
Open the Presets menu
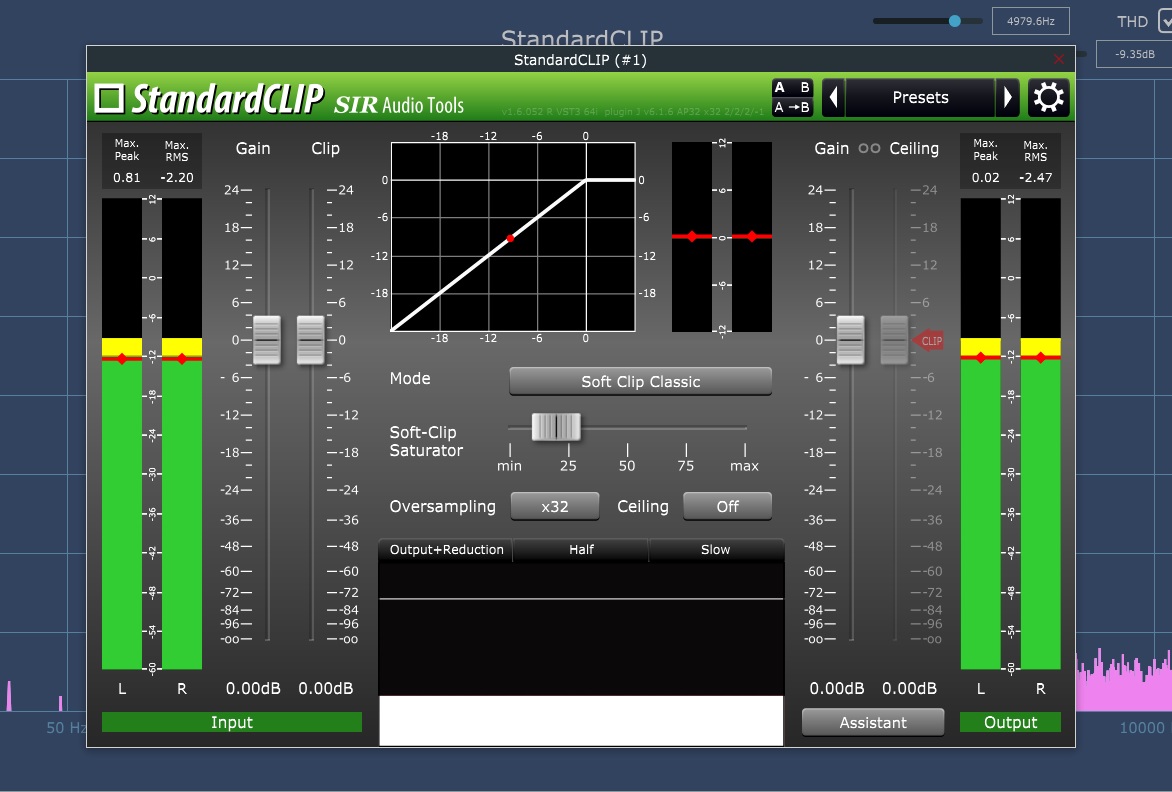coord(920,97)
